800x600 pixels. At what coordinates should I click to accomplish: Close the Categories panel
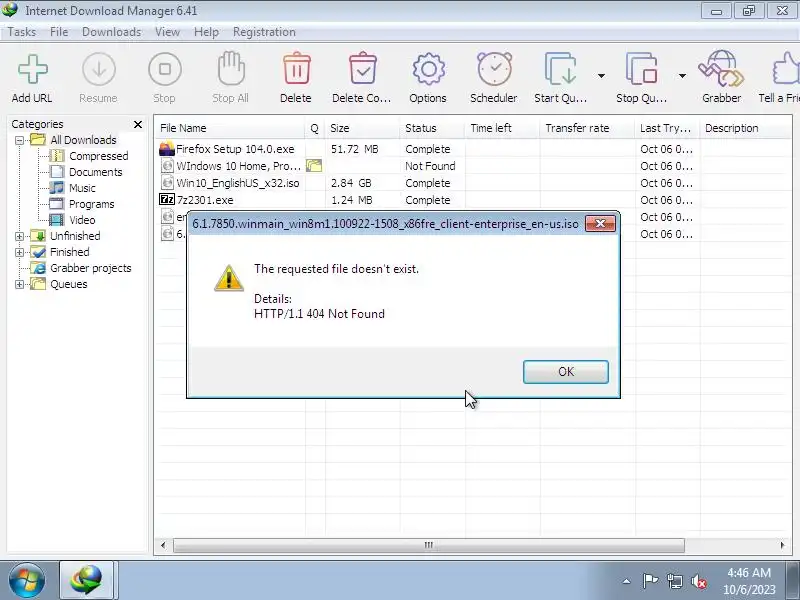point(138,124)
